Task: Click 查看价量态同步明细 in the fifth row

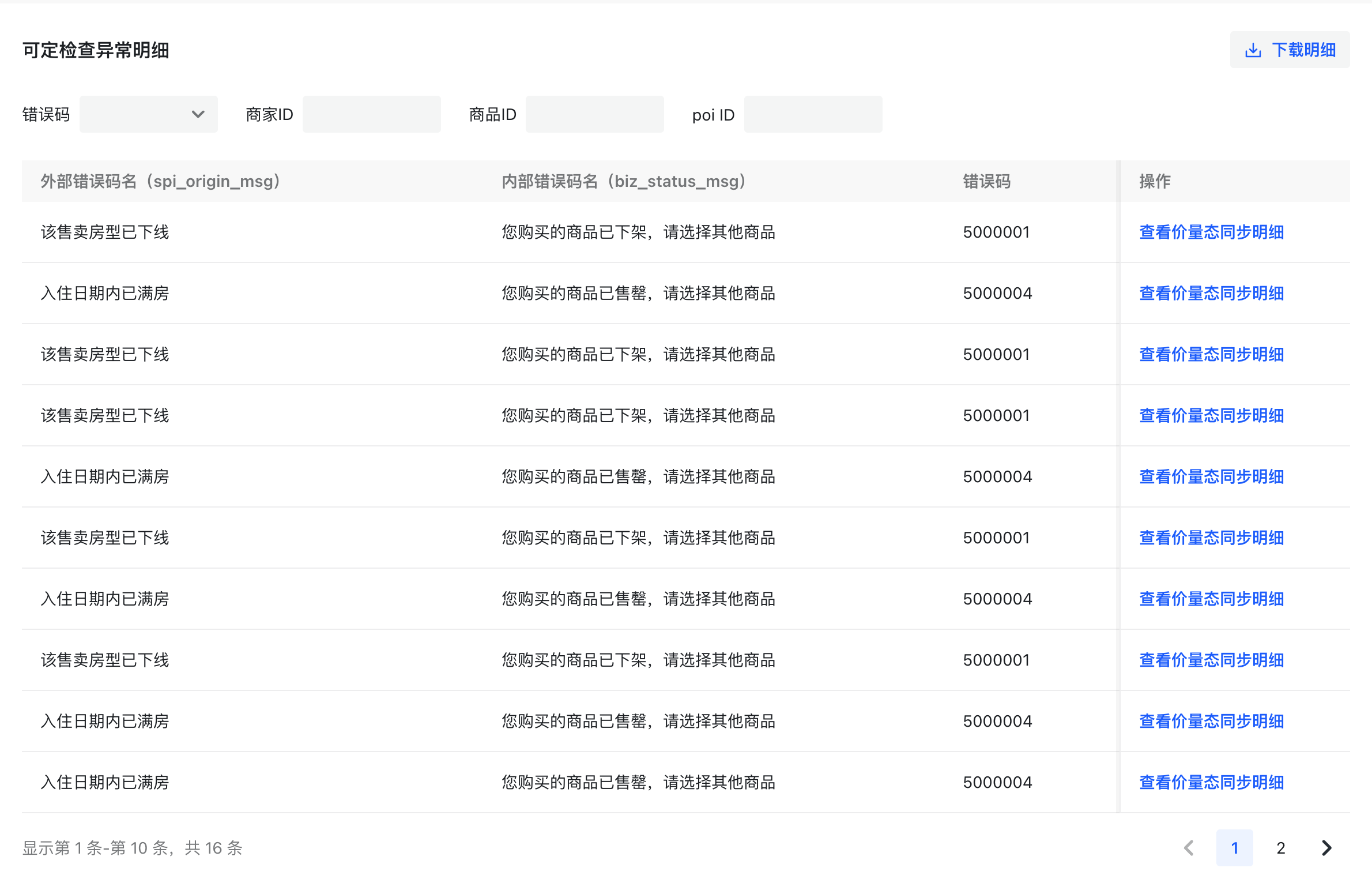Action: pos(1211,476)
